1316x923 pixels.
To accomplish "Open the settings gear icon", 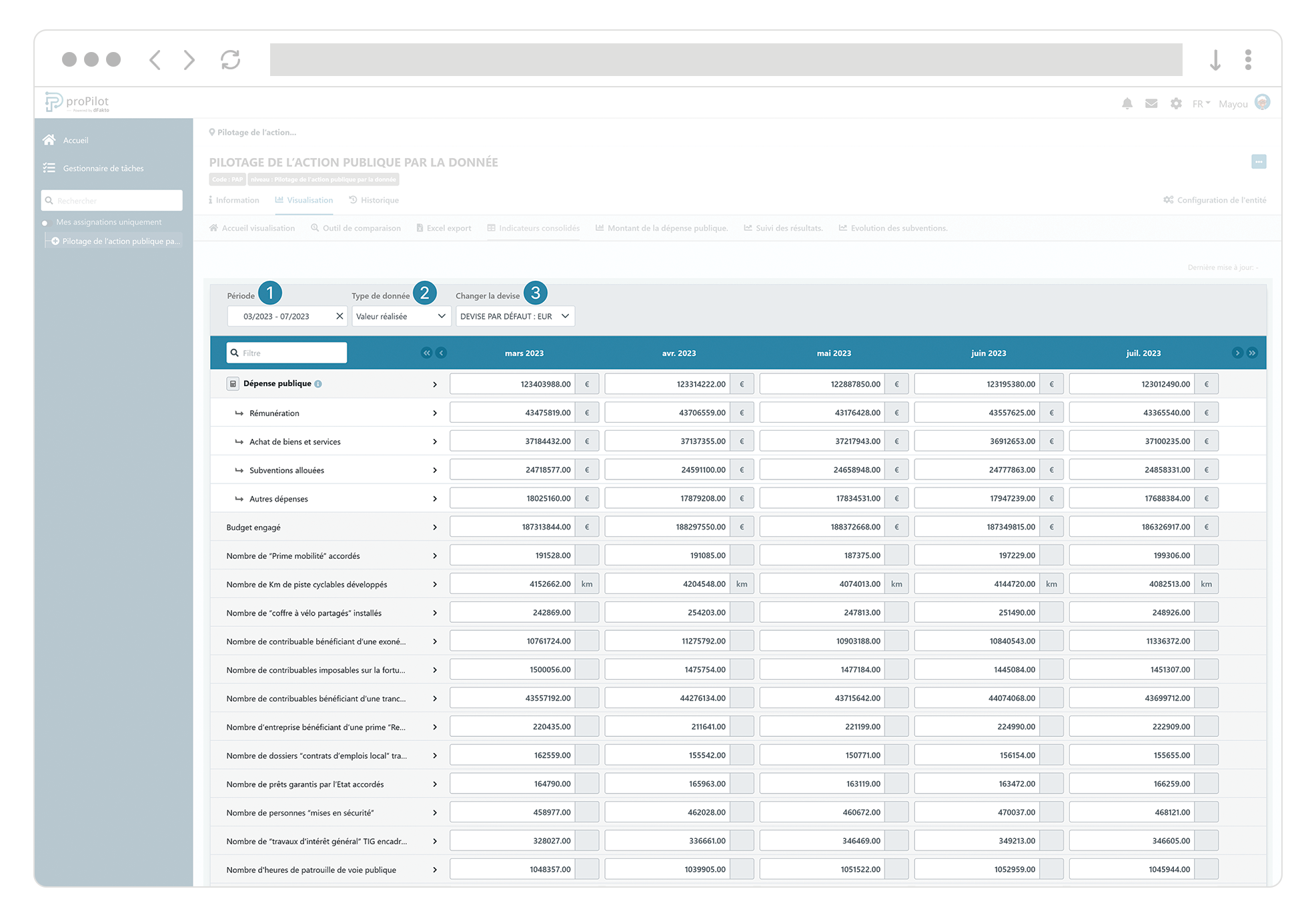I will [1176, 103].
